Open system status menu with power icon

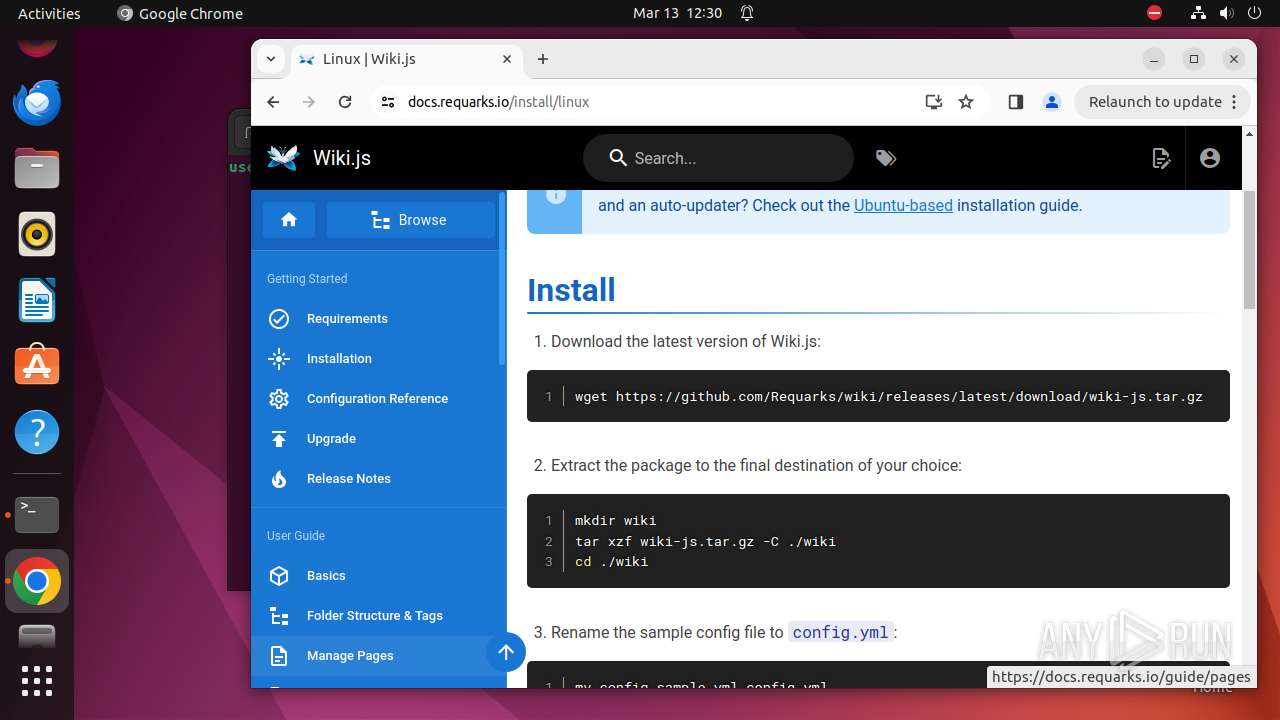(1226, 13)
